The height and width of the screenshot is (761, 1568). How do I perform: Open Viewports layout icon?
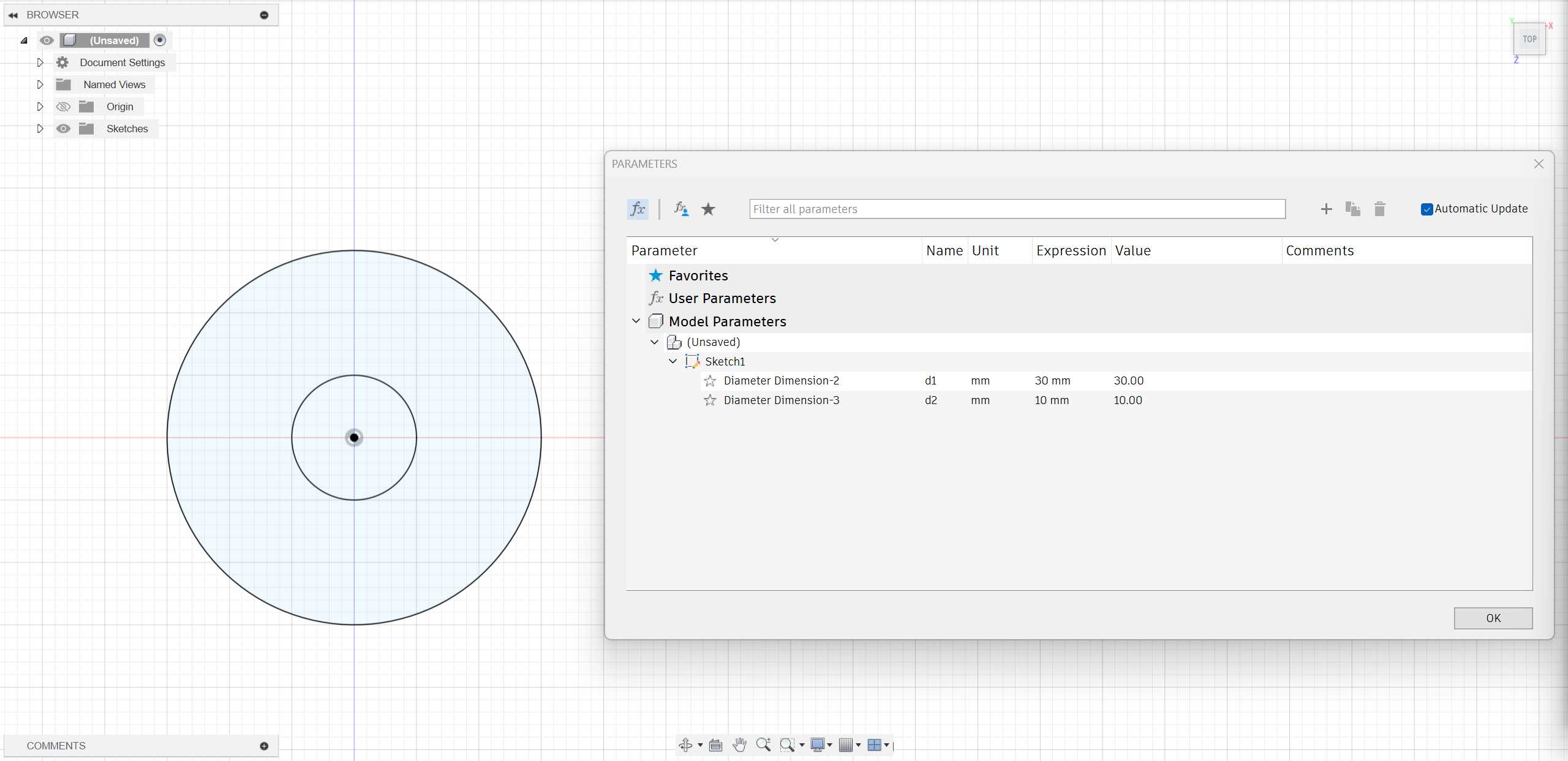tap(874, 745)
